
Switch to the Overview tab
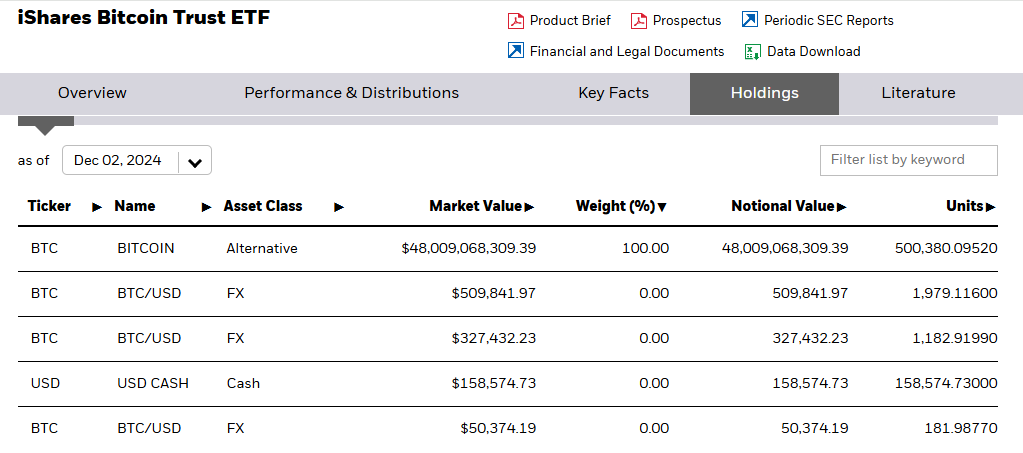coord(92,93)
